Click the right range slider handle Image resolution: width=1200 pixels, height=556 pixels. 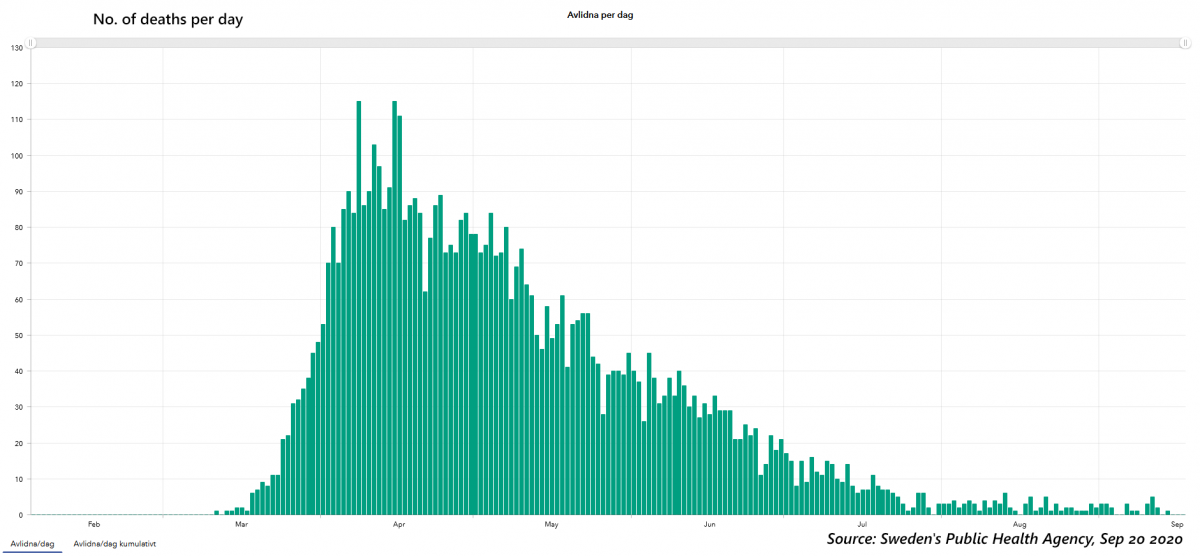(1184, 43)
